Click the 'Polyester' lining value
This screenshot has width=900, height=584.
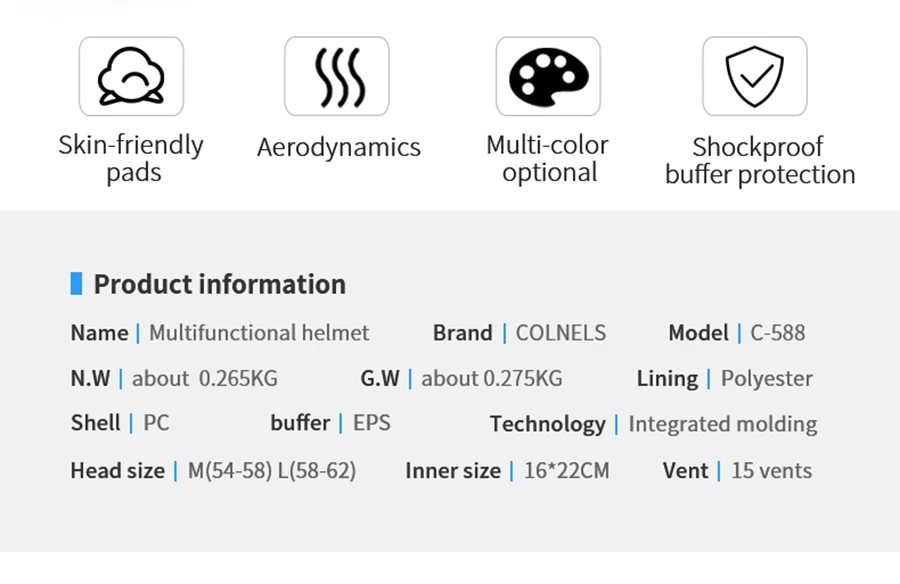pyautogui.click(x=766, y=378)
